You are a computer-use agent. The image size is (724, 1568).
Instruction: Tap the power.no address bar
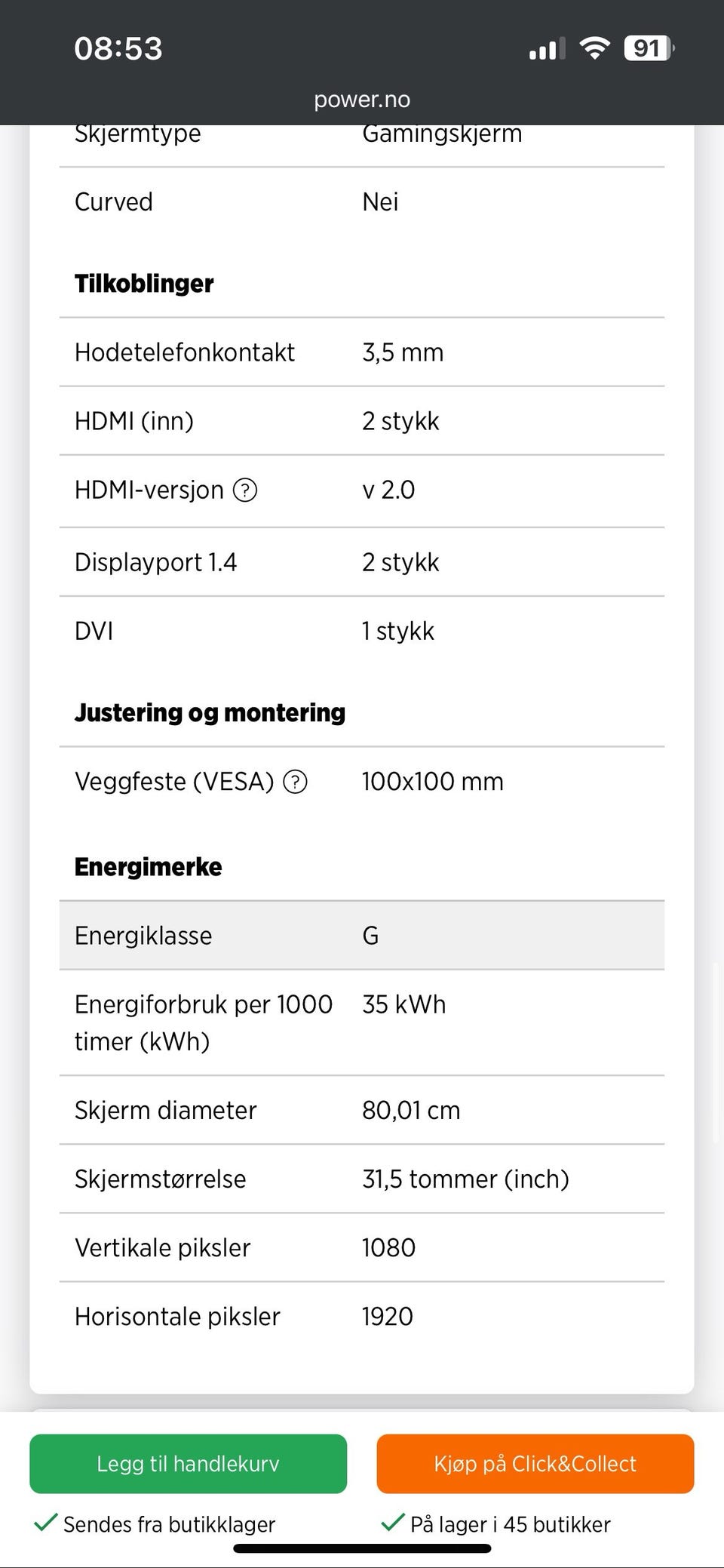(362, 100)
